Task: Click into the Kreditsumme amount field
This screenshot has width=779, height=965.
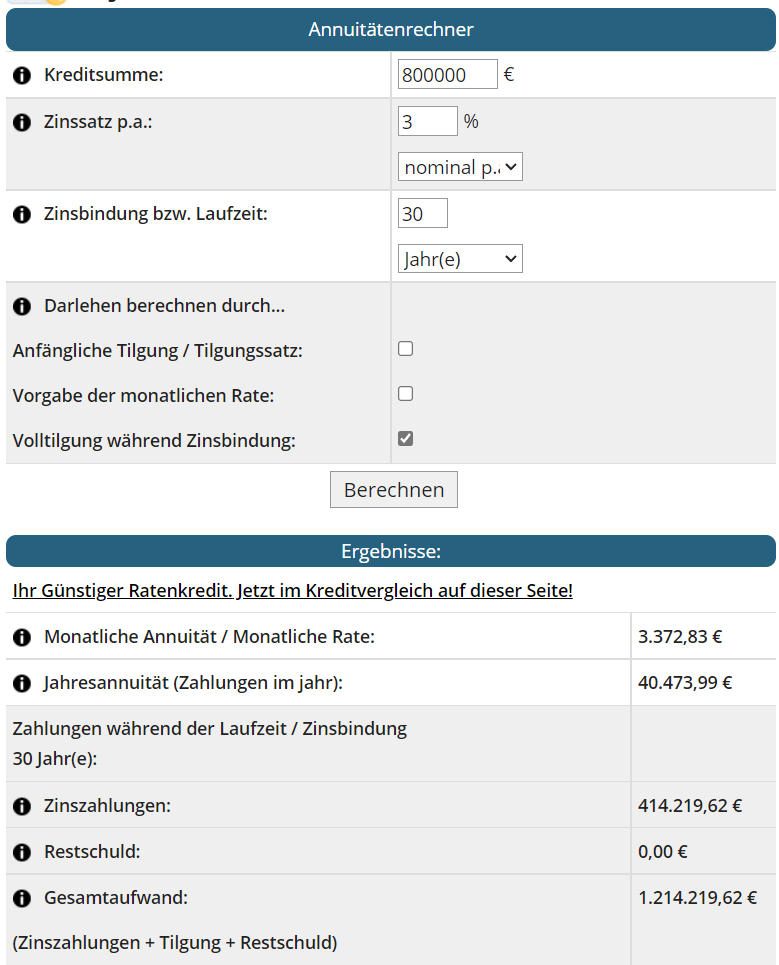Action: pyautogui.click(x=447, y=74)
